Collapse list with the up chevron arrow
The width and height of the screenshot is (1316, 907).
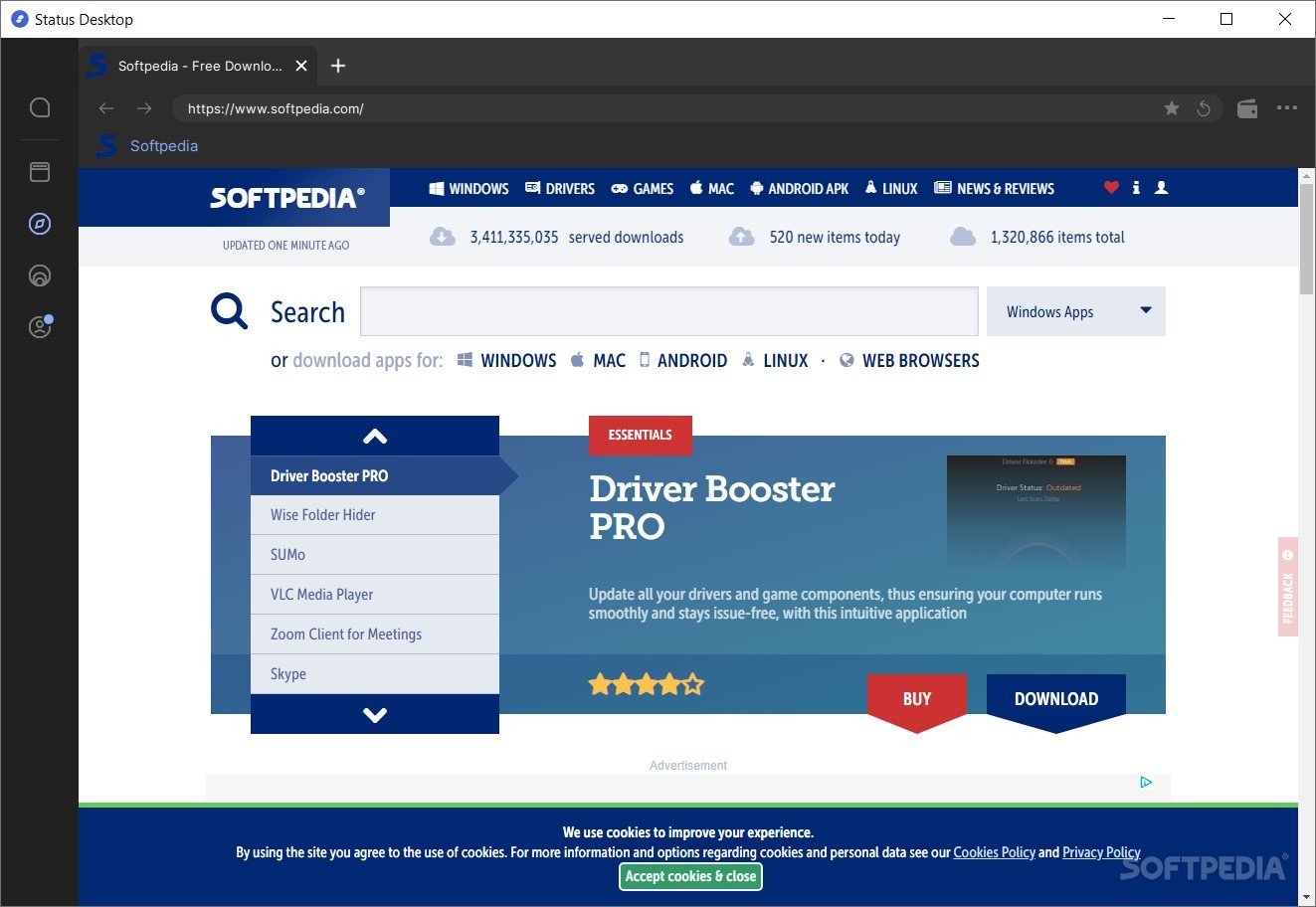pyautogui.click(x=375, y=436)
